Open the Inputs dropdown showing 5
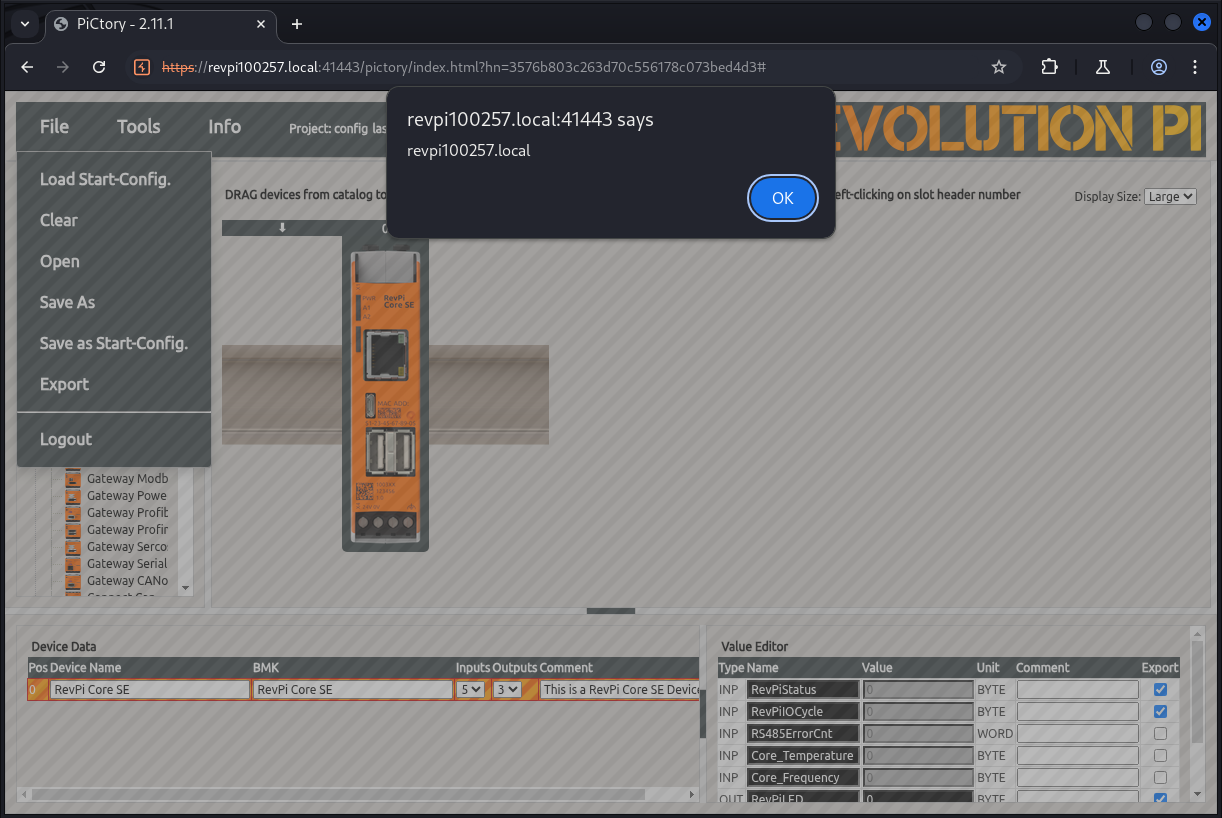 [470, 689]
